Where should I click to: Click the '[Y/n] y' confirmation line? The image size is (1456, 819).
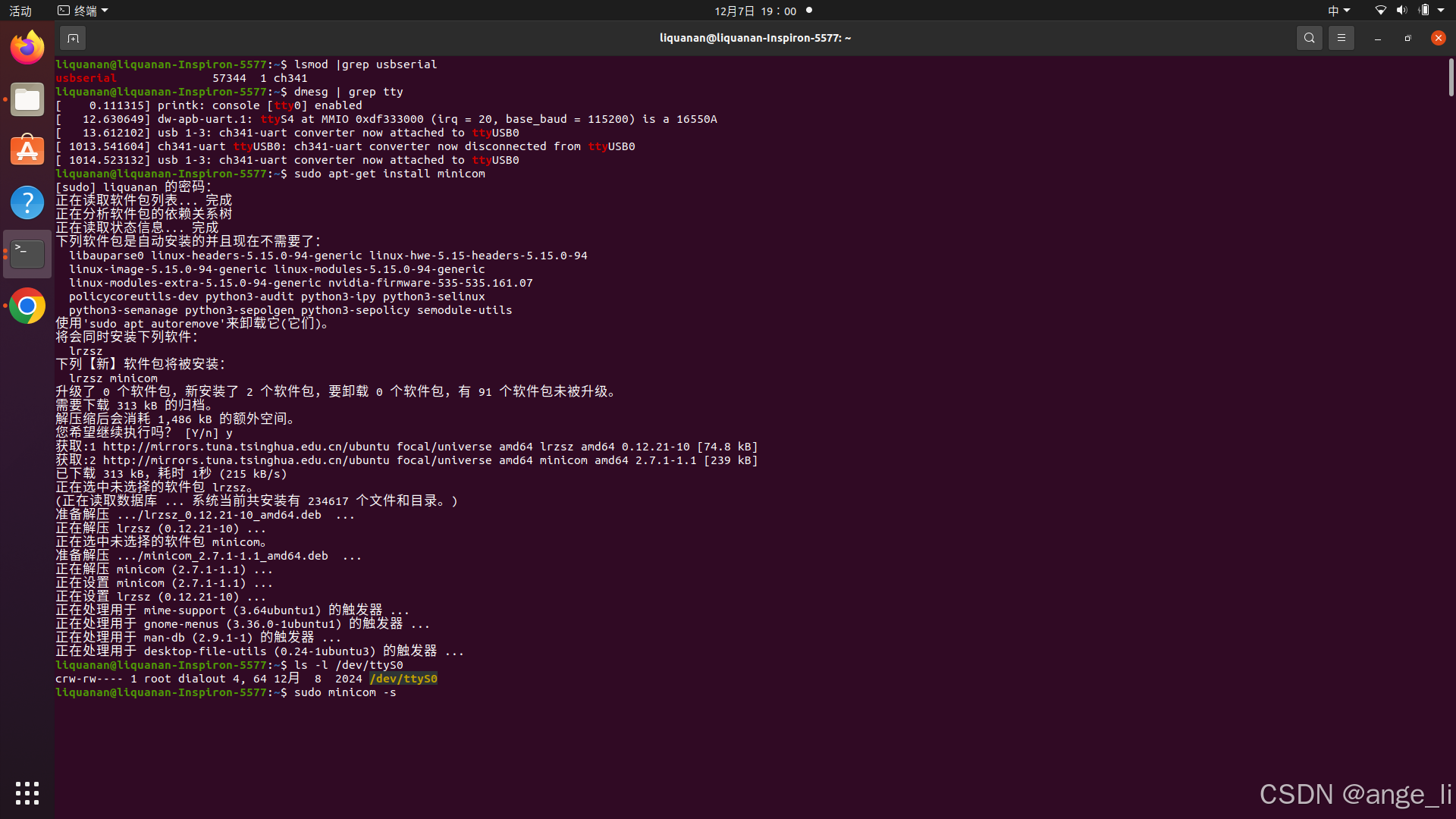pos(144,433)
